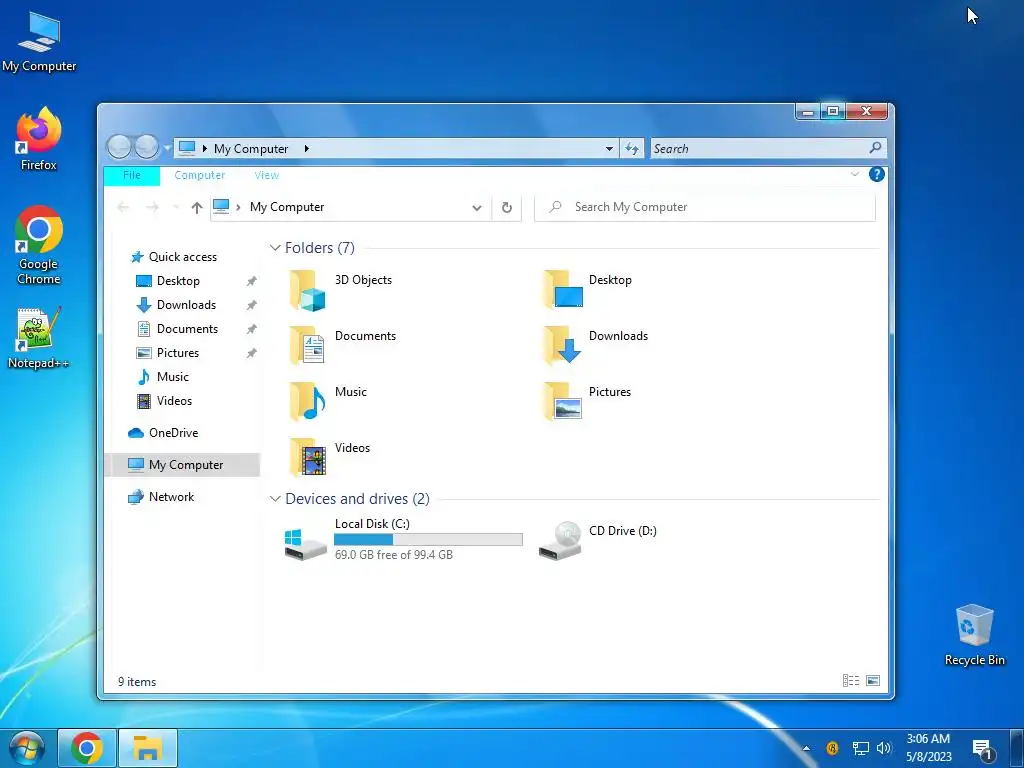Go up one folder level arrow

(197, 208)
